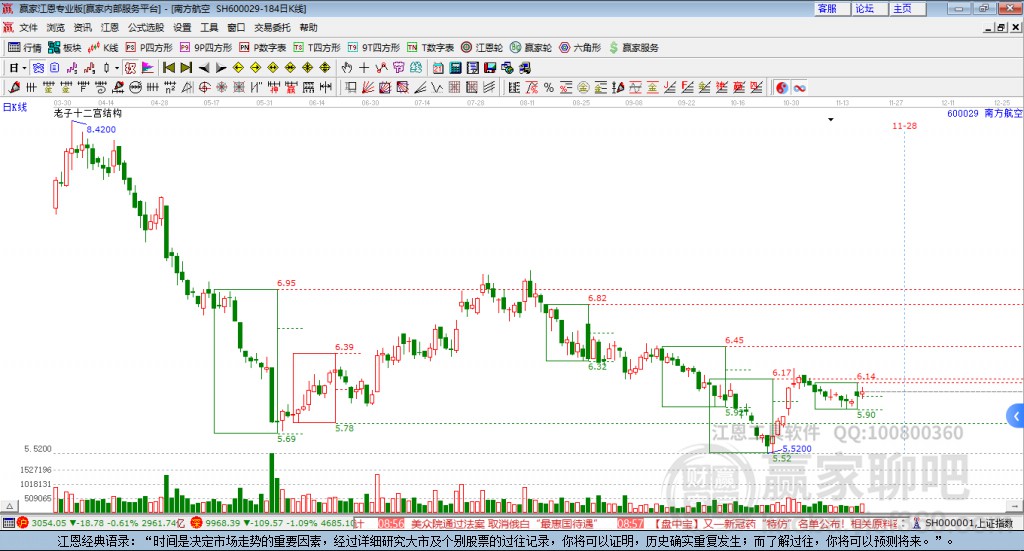Click the 深 Shenzhen index status icon
This screenshot has height=551, width=1024.
197,523
